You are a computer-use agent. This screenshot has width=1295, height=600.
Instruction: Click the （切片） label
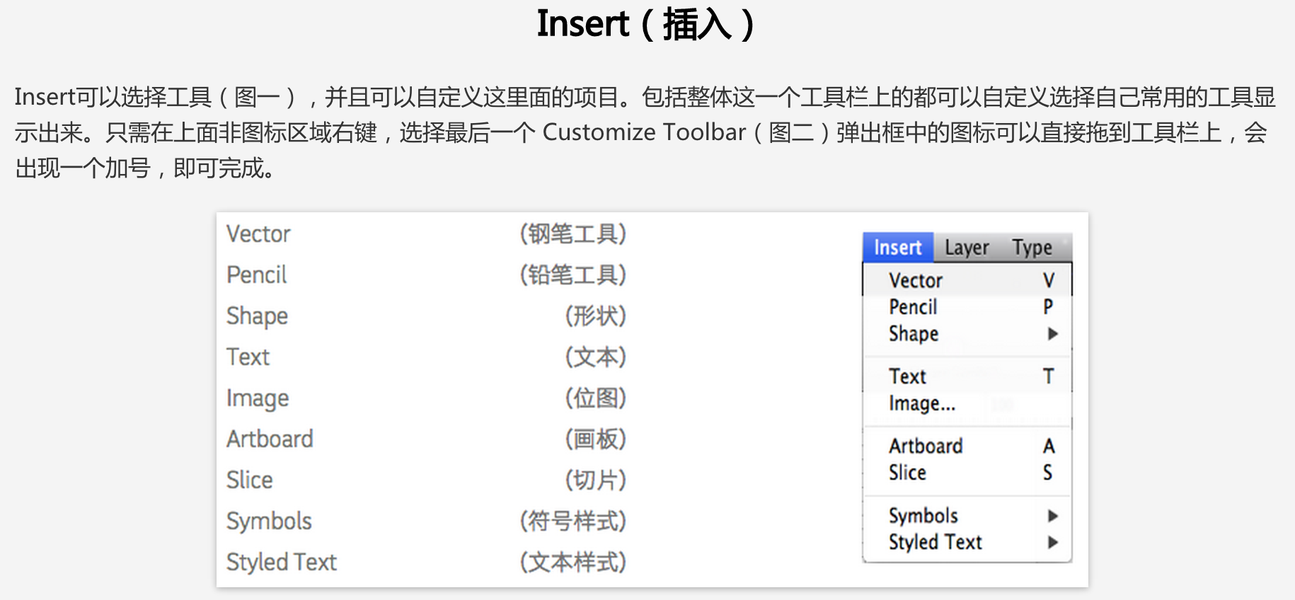[x=595, y=480]
